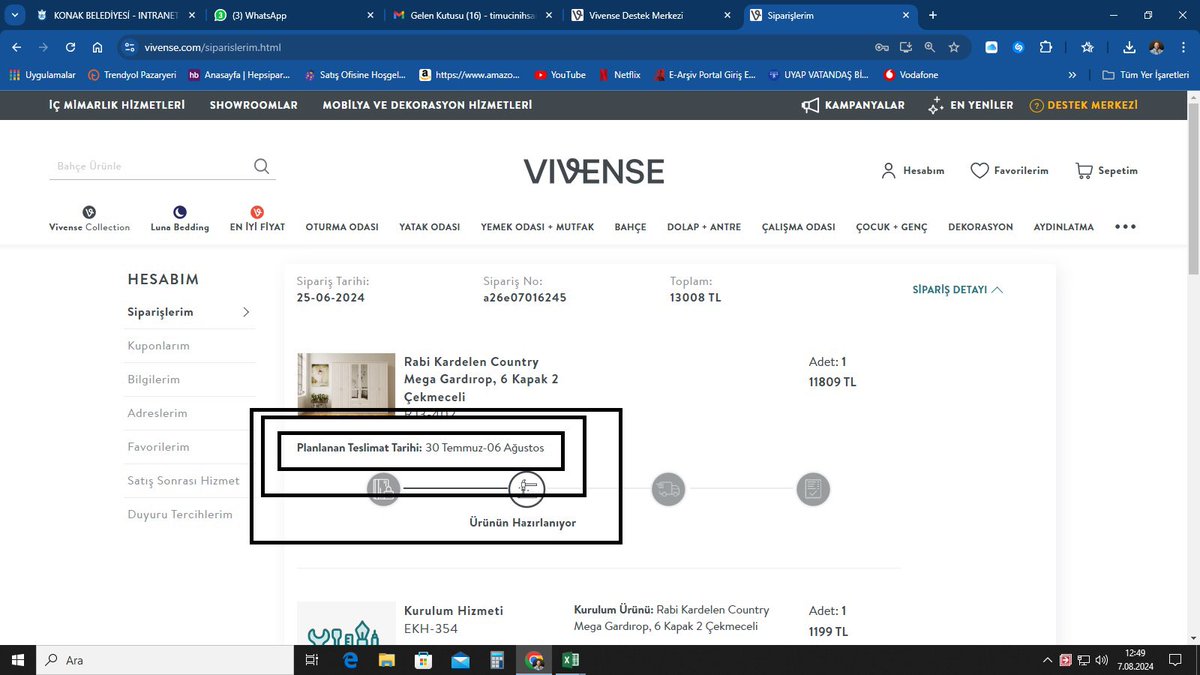Click the delivery truck step icon

pos(668,489)
